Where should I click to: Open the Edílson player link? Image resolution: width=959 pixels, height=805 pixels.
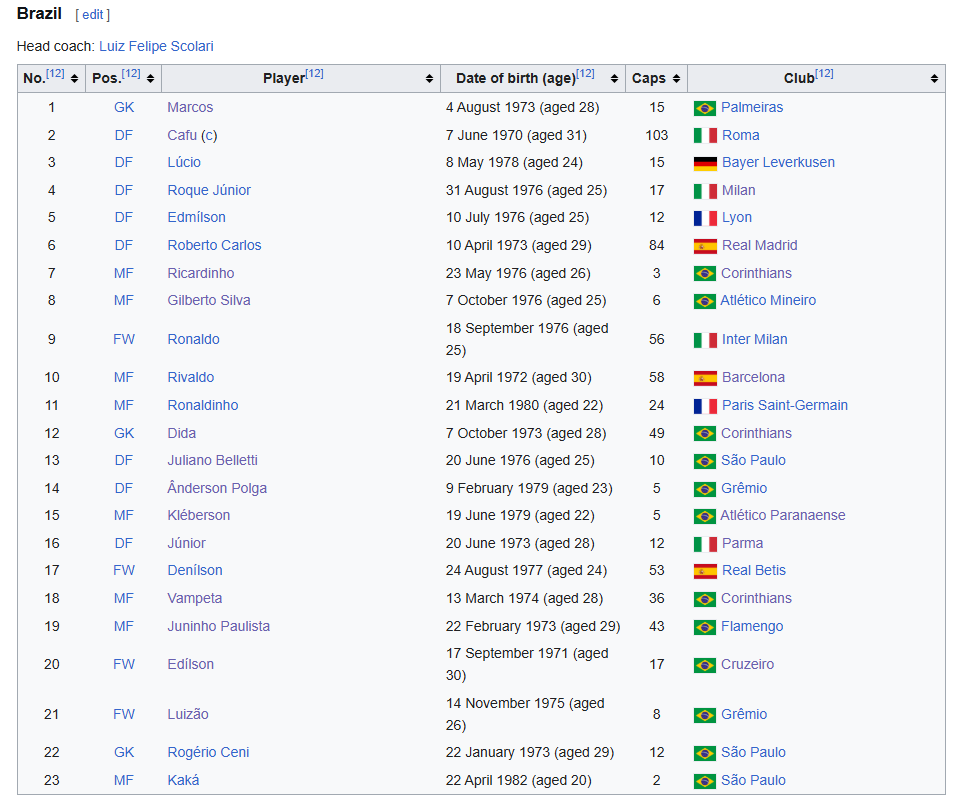[191, 664]
